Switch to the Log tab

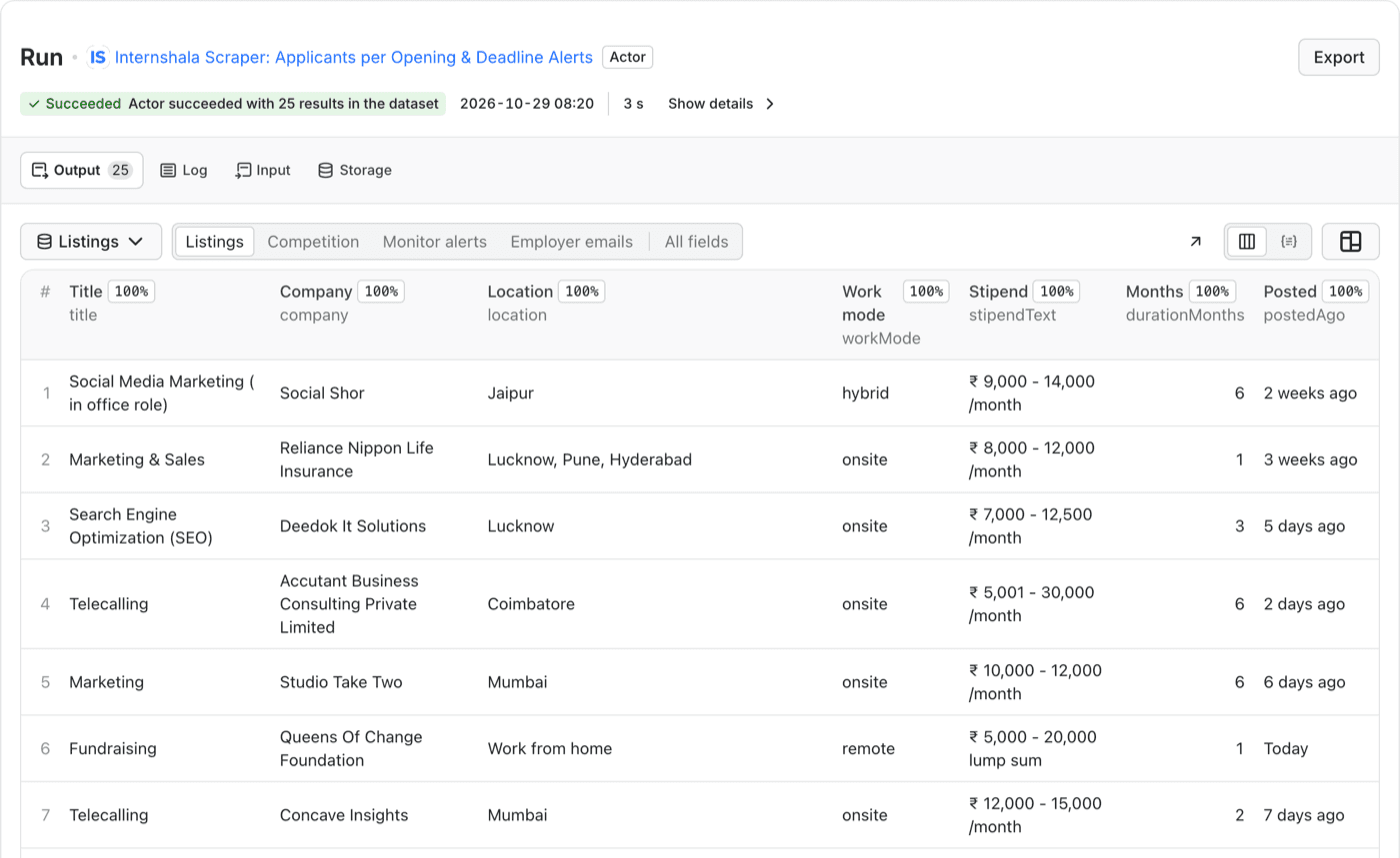(x=184, y=170)
